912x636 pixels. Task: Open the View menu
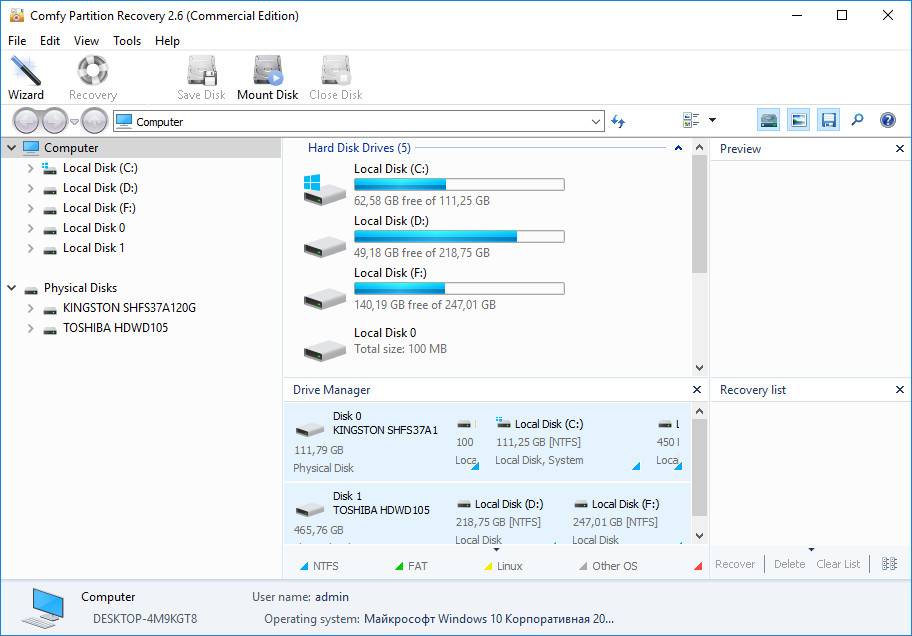(86, 41)
